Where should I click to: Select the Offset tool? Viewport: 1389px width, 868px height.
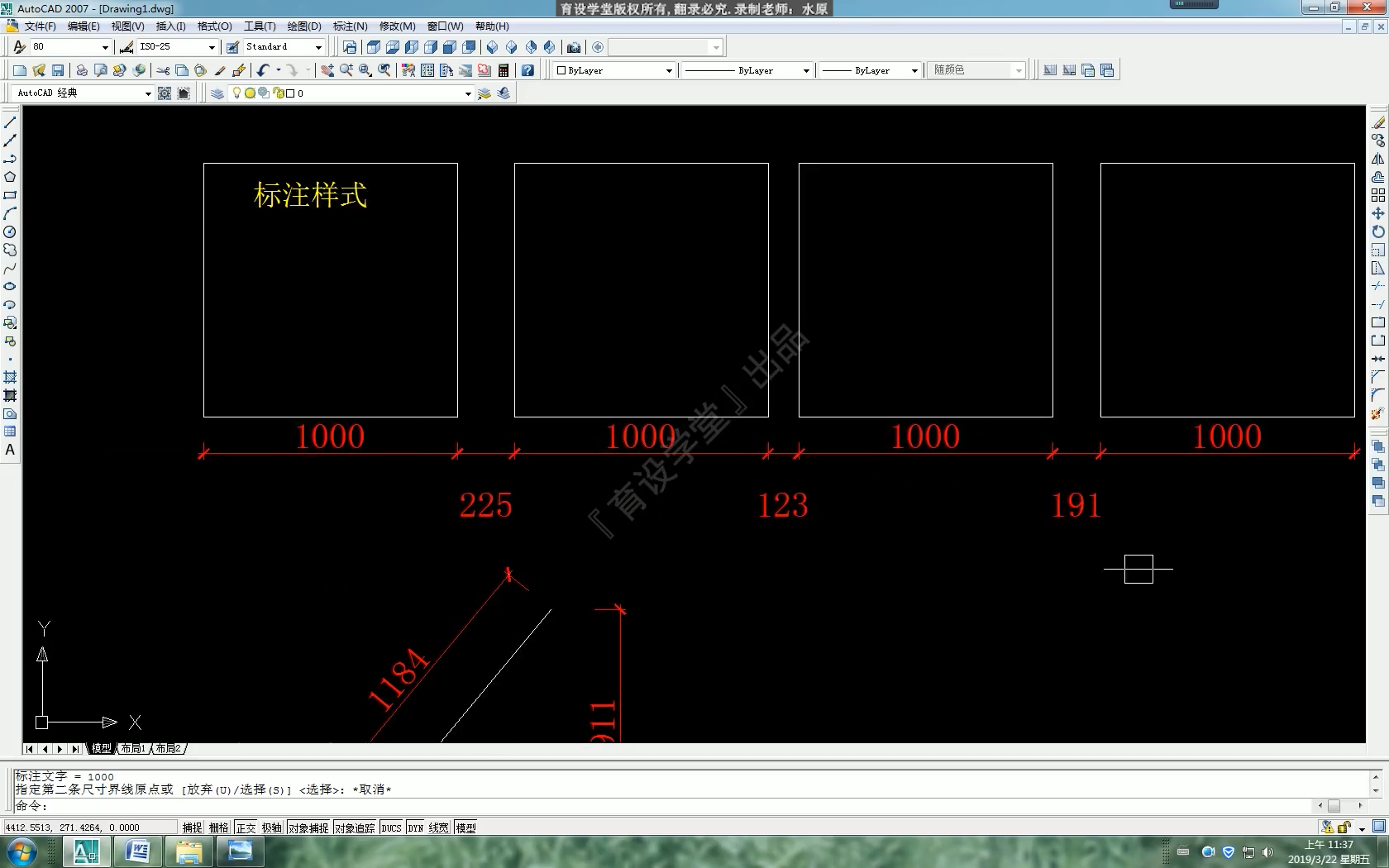tap(1378, 177)
